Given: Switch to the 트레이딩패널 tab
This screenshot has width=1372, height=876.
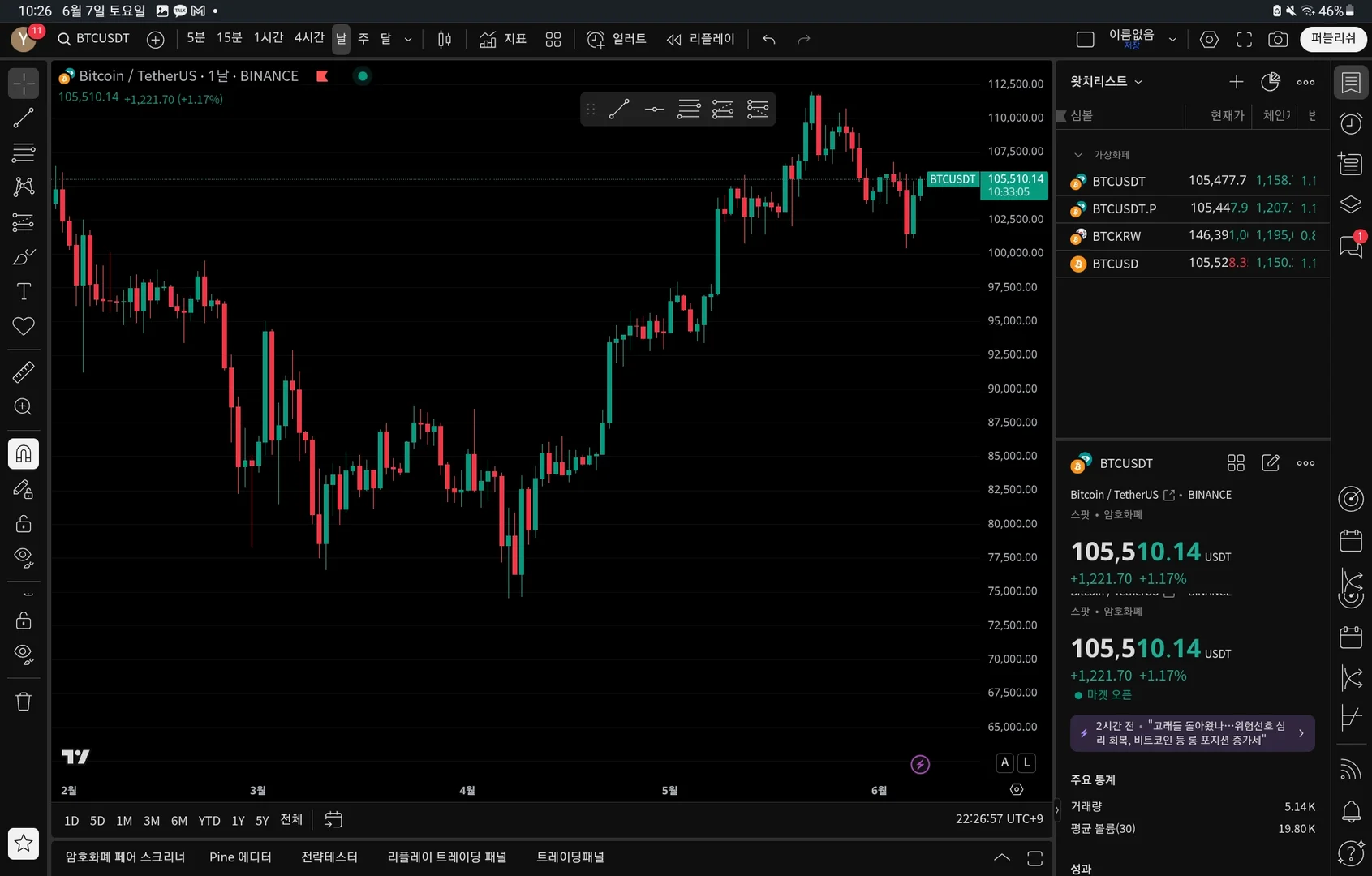Looking at the screenshot, I should (x=570, y=857).
